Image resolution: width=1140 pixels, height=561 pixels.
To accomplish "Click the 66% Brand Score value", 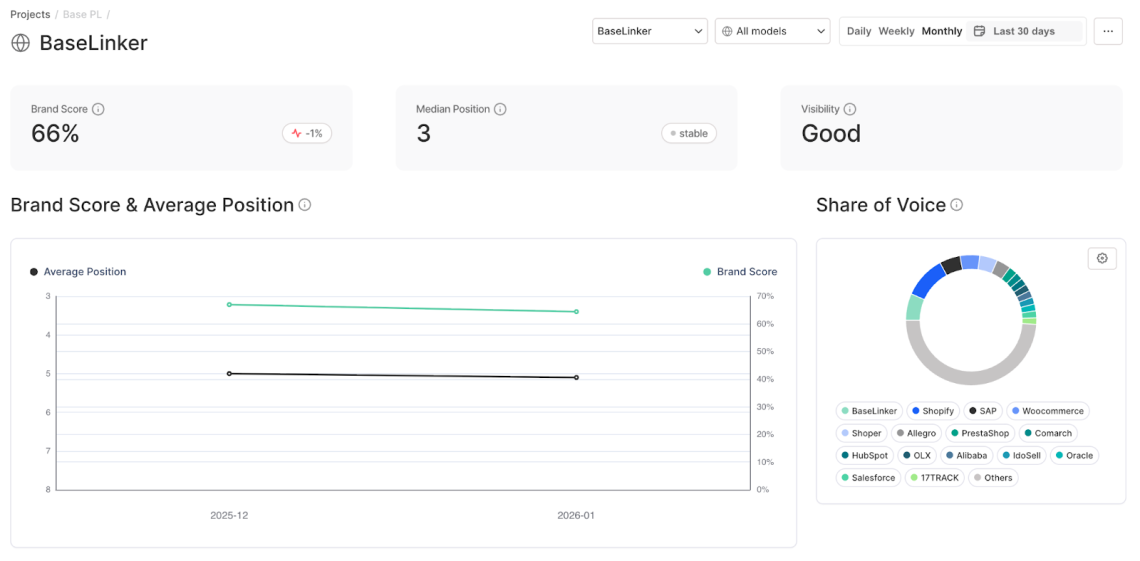I will click(55, 134).
